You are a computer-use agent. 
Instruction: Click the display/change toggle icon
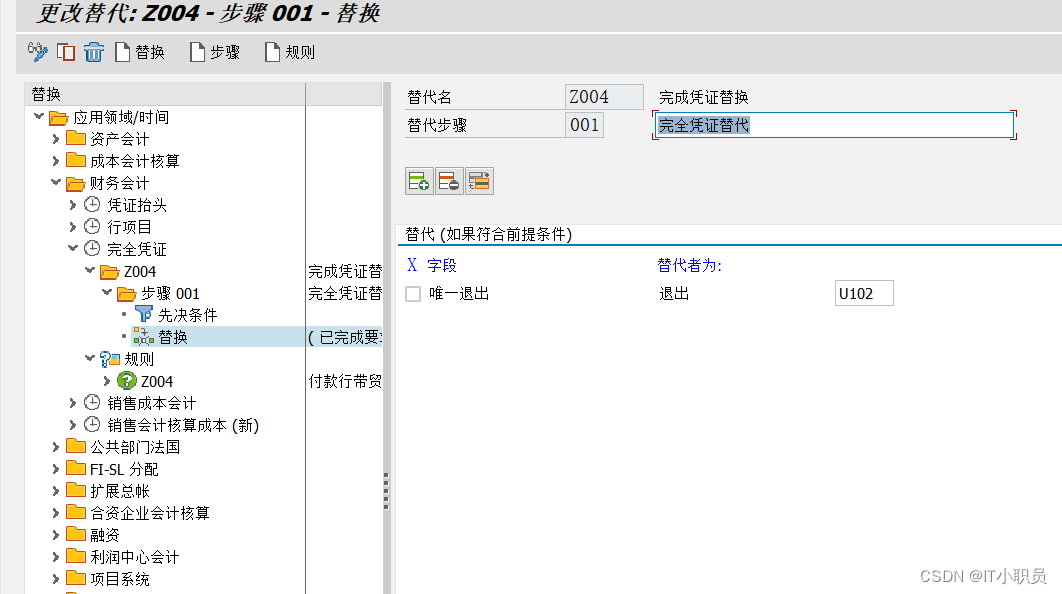coord(39,52)
